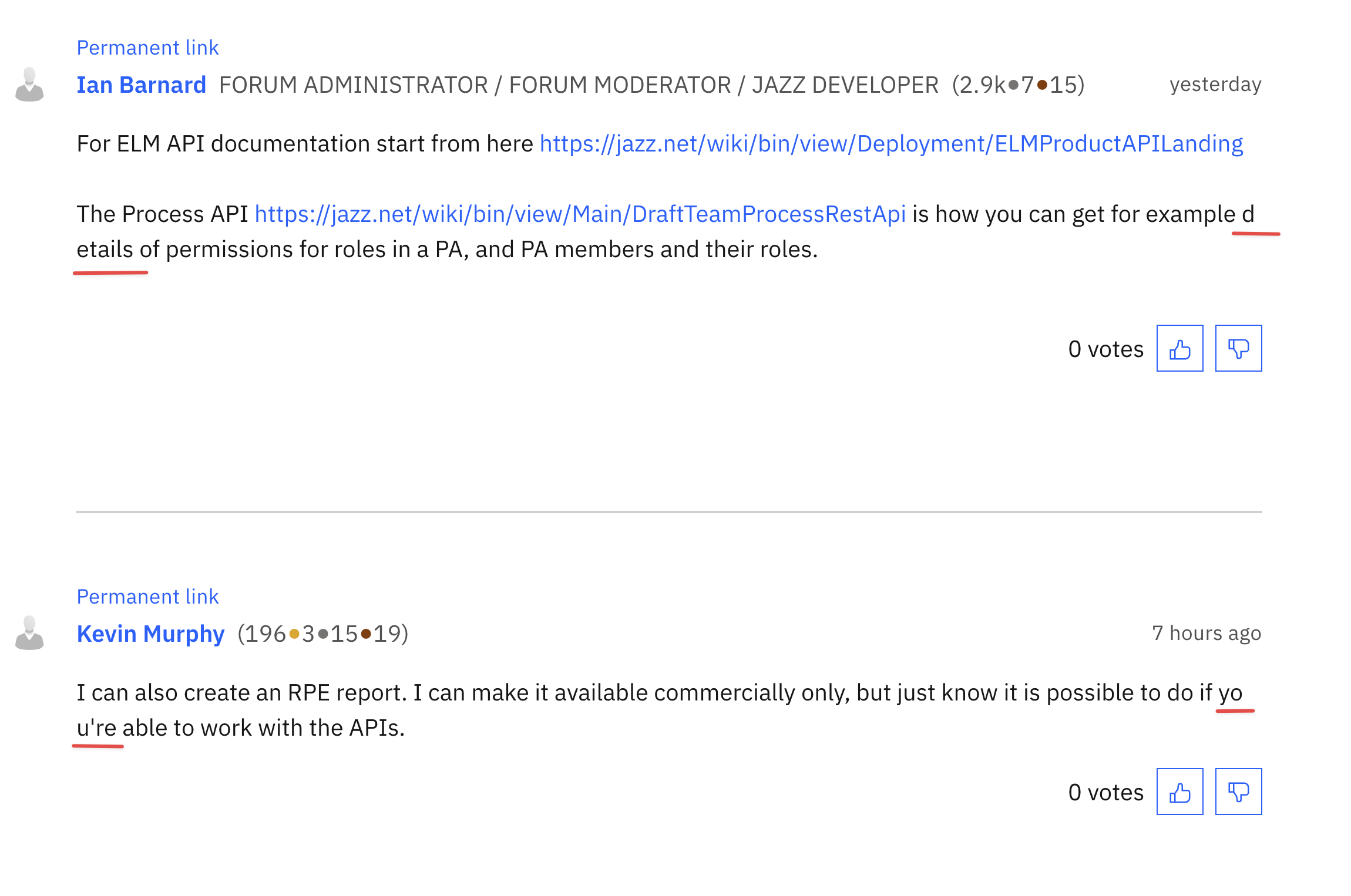Click the "yesterday" timestamp on Ian's answer
The image size is (1351, 896).
[x=1215, y=85]
